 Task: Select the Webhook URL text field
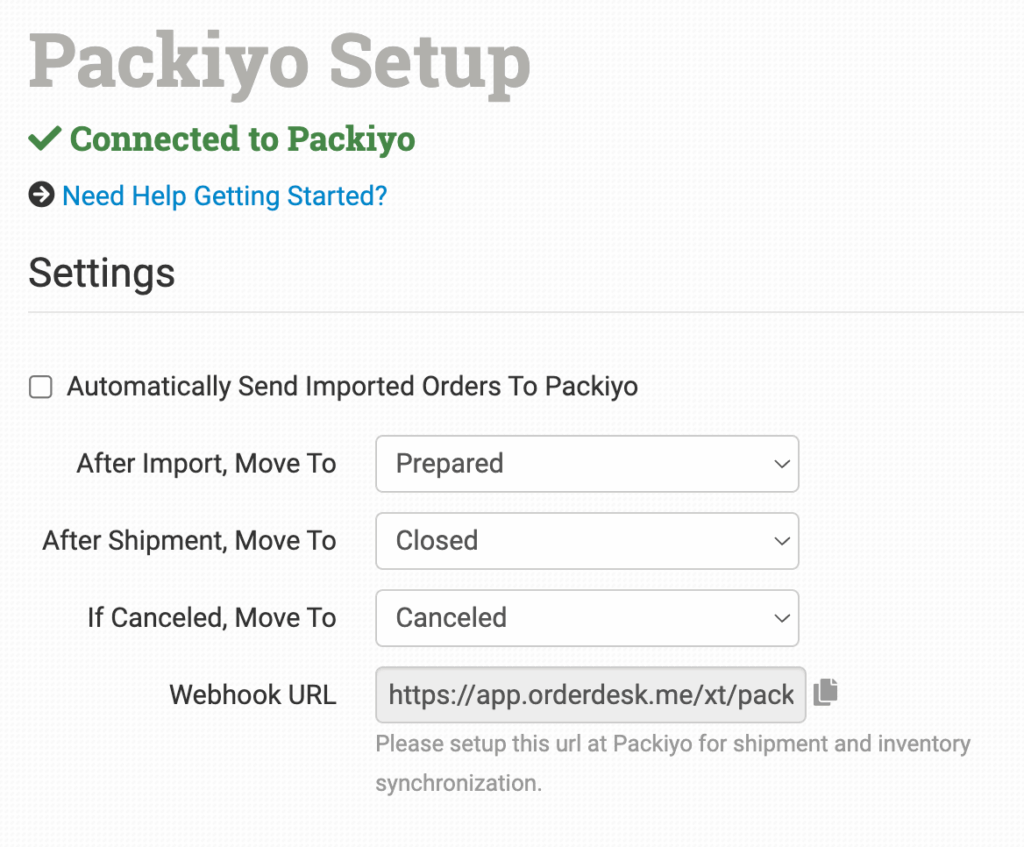pyautogui.click(x=590, y=694)
